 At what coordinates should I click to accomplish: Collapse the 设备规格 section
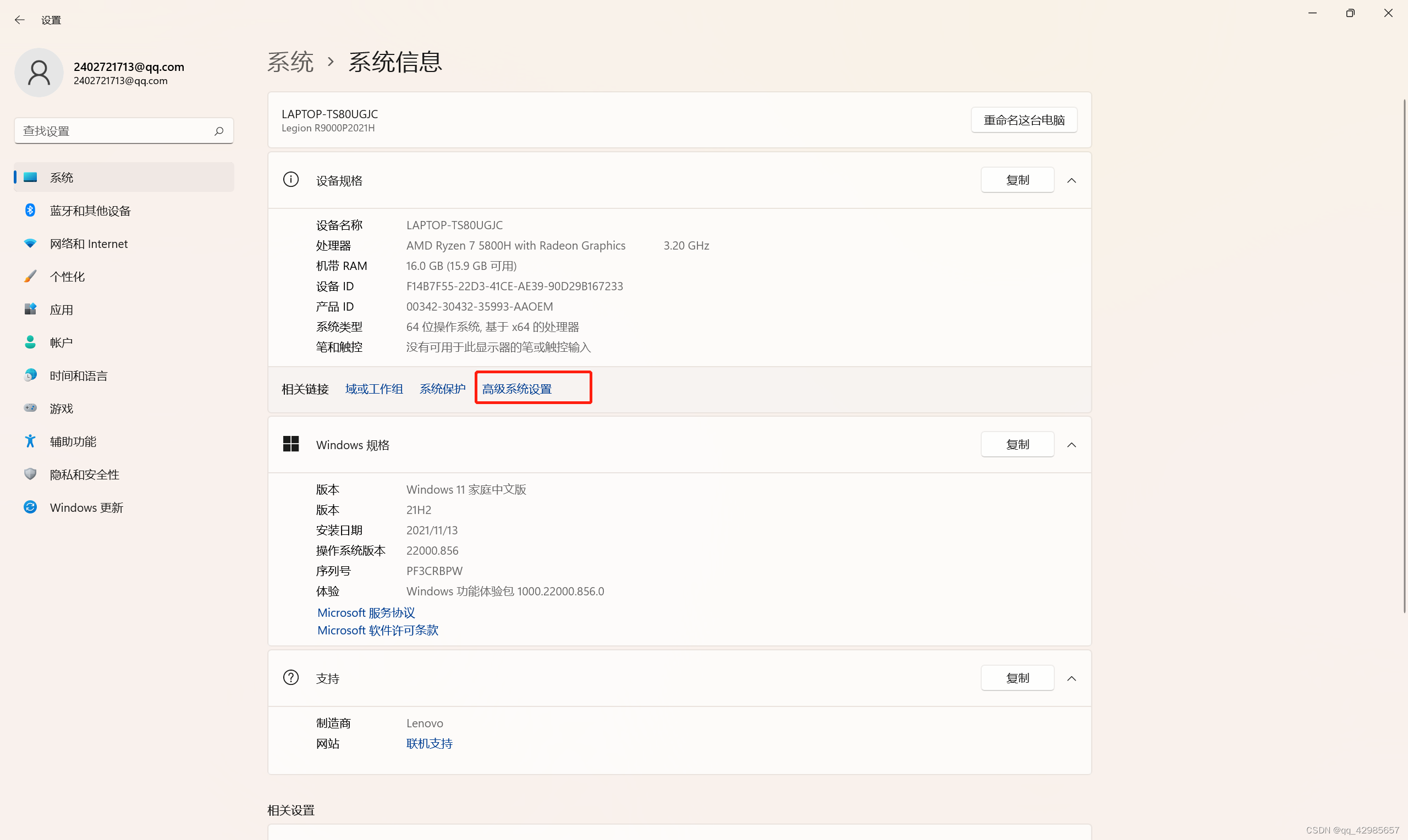(1072, 180)
